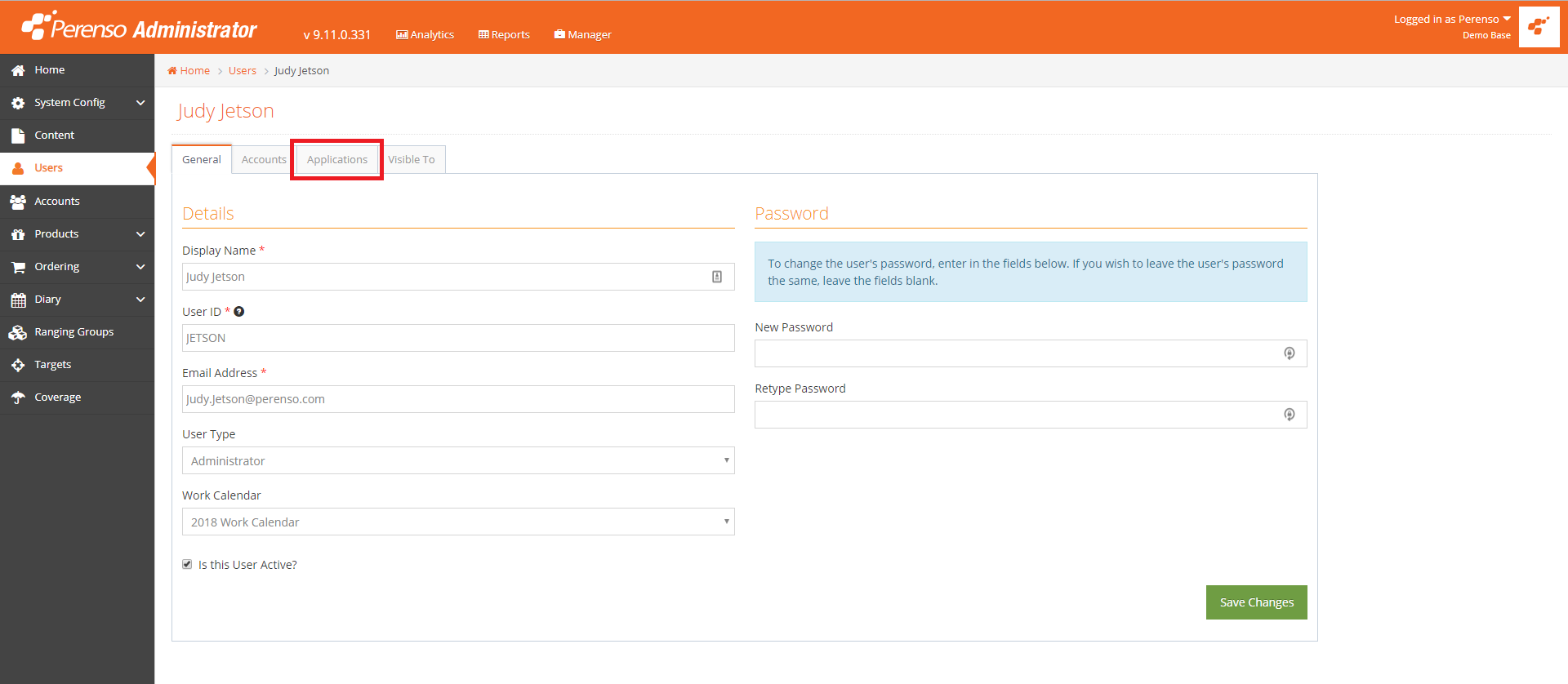The image size is (1568, 684).
Task: Expand the System Config chevron
Action: [x=140, y=103]
